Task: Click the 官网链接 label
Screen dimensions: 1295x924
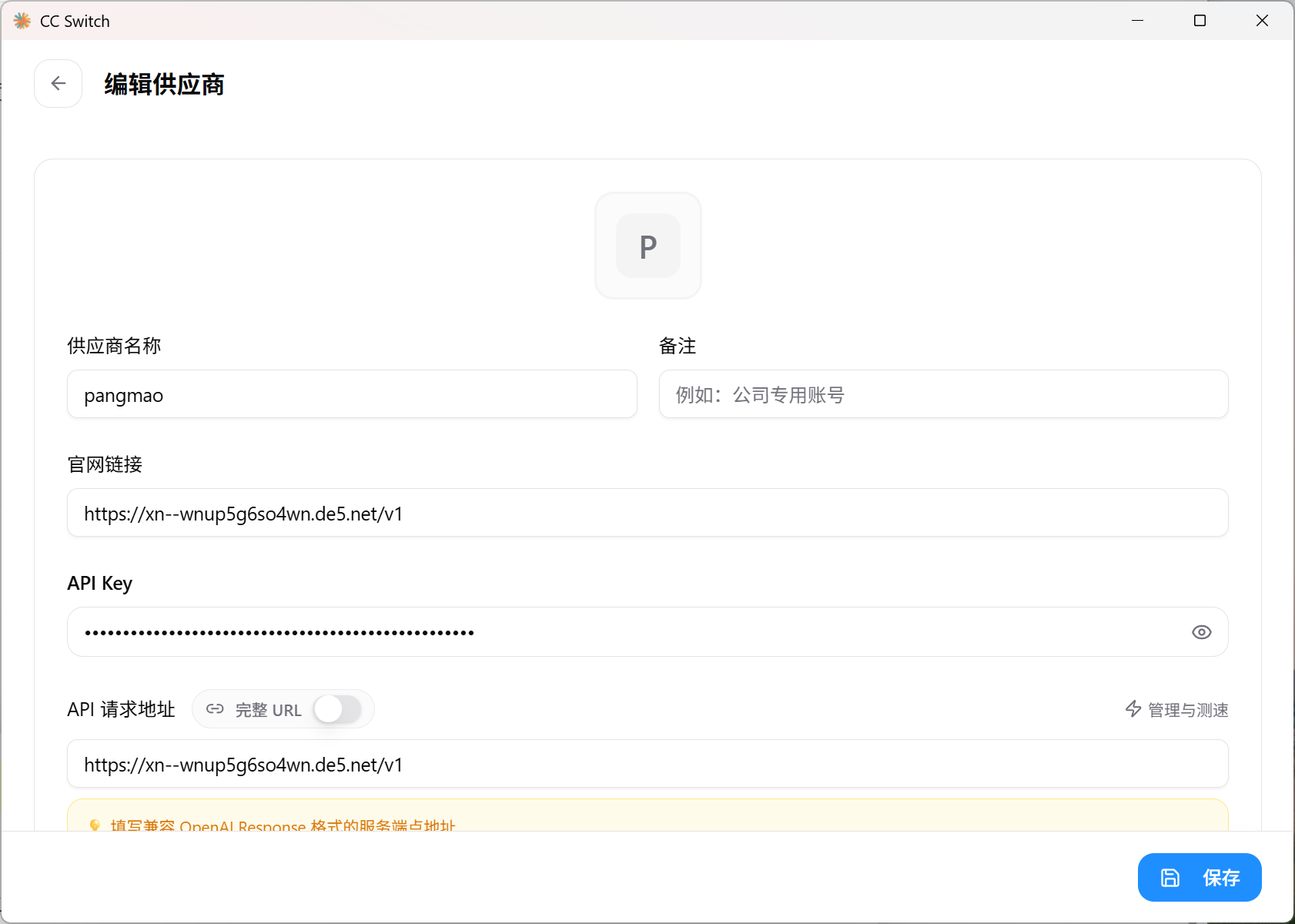Action: pyautogui.click(x=105, y=464)
